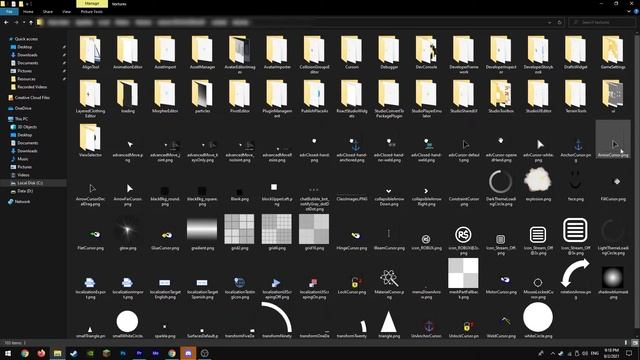
Task: Open the AlignTool folder
Action: 90,52
